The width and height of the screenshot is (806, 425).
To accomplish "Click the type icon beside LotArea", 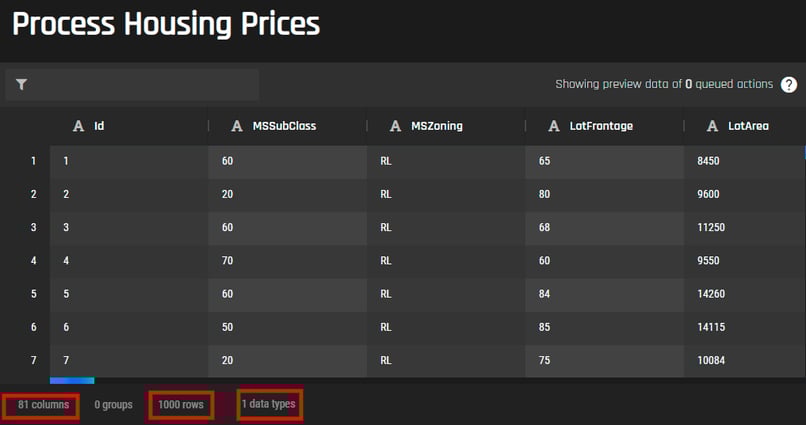I will [x=712, y=126].
